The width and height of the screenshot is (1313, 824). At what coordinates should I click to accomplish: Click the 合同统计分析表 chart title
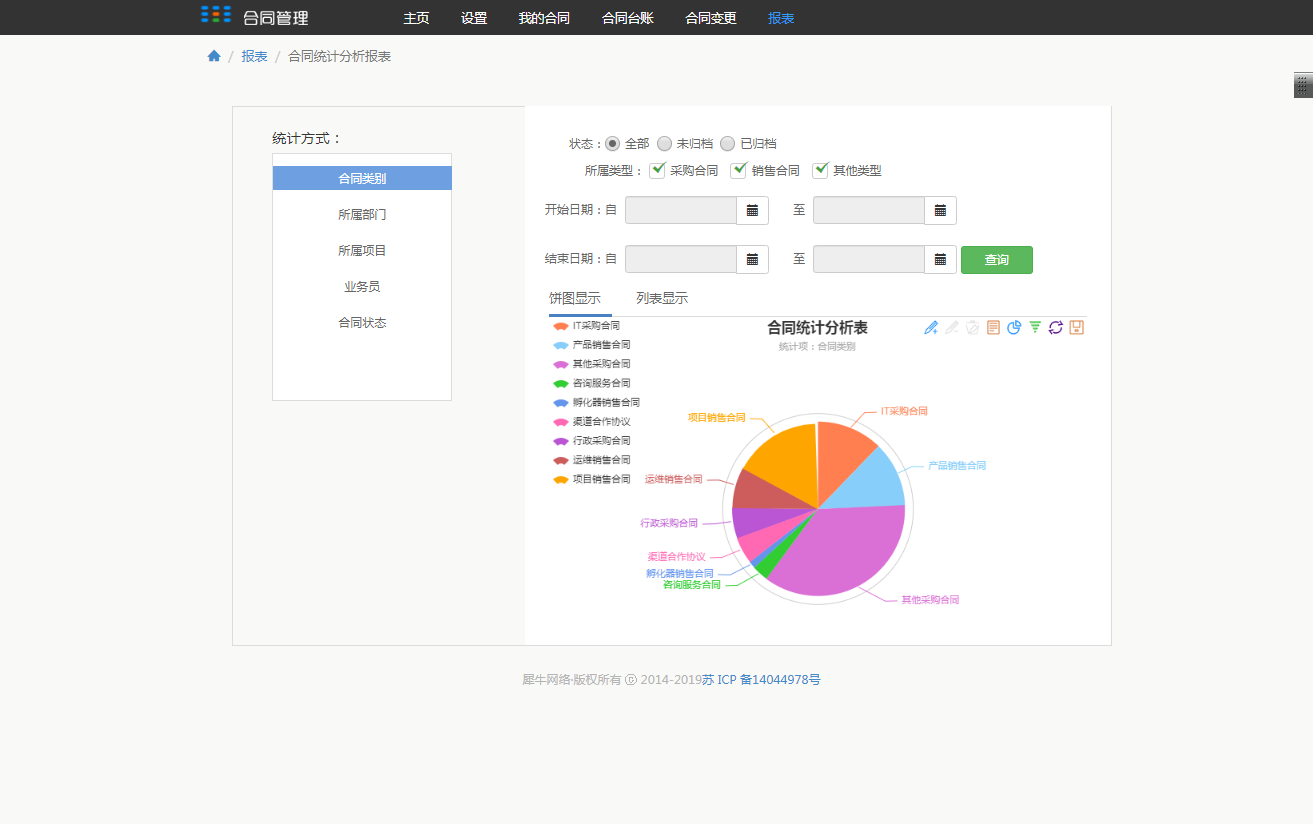point(817,327)
